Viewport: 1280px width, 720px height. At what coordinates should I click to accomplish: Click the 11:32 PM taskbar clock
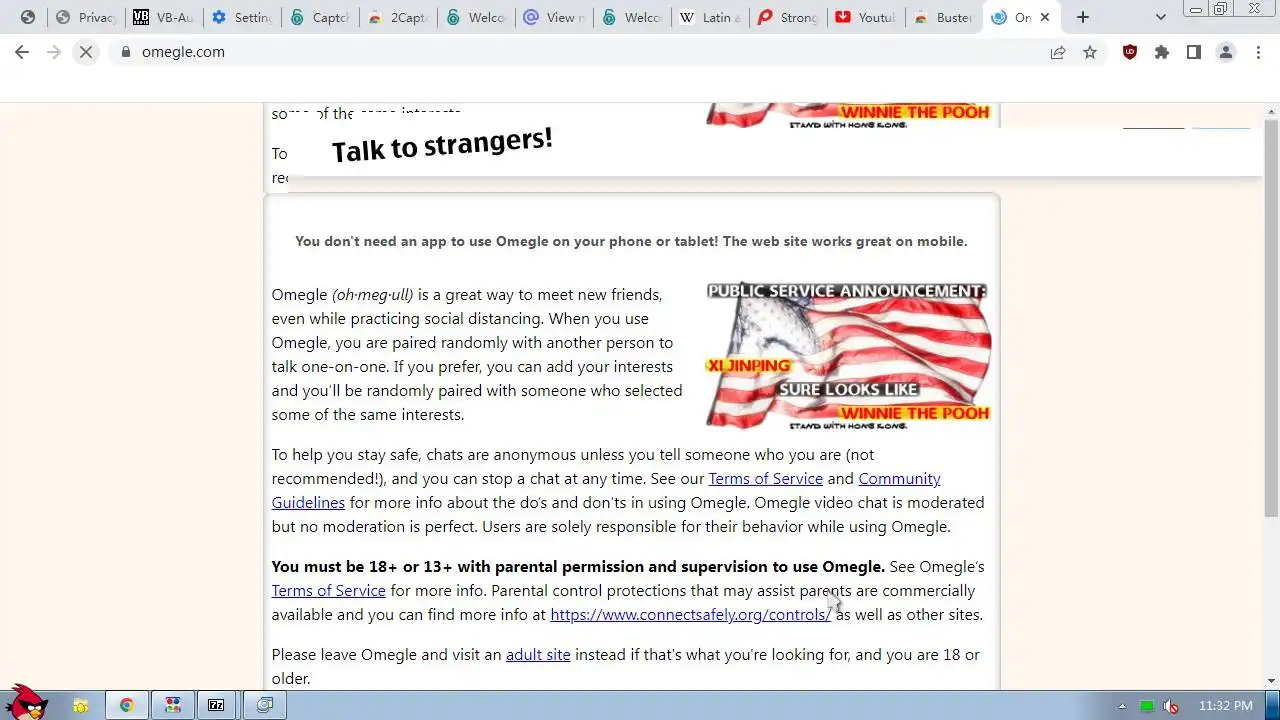click(x=1226, y=706)
